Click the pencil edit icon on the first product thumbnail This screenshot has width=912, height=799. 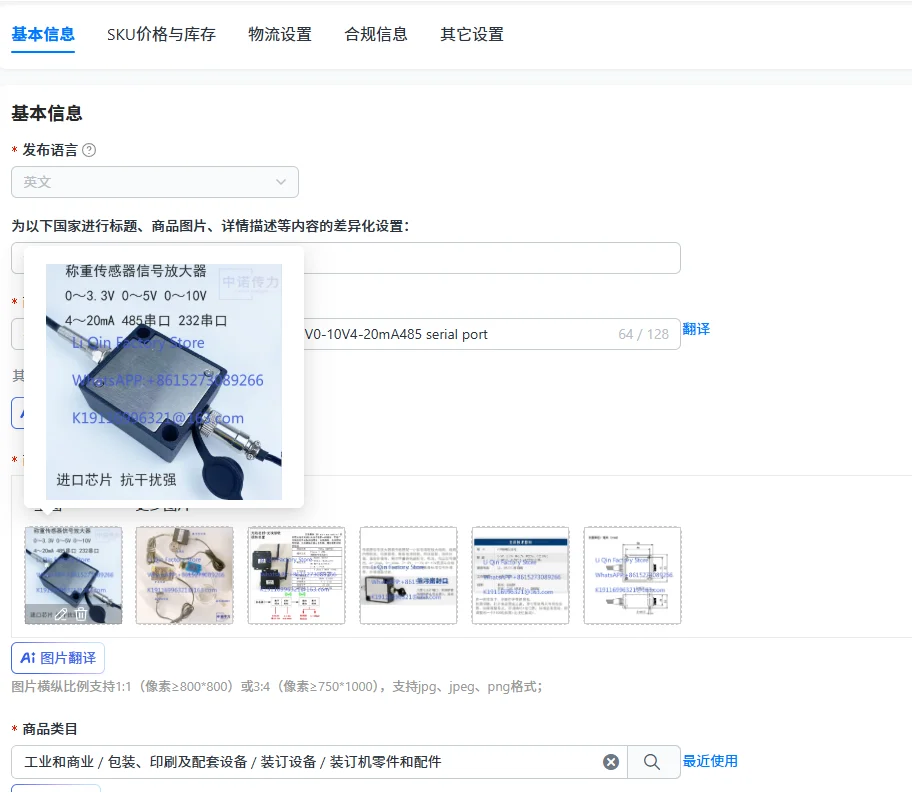tap(61, 614)
